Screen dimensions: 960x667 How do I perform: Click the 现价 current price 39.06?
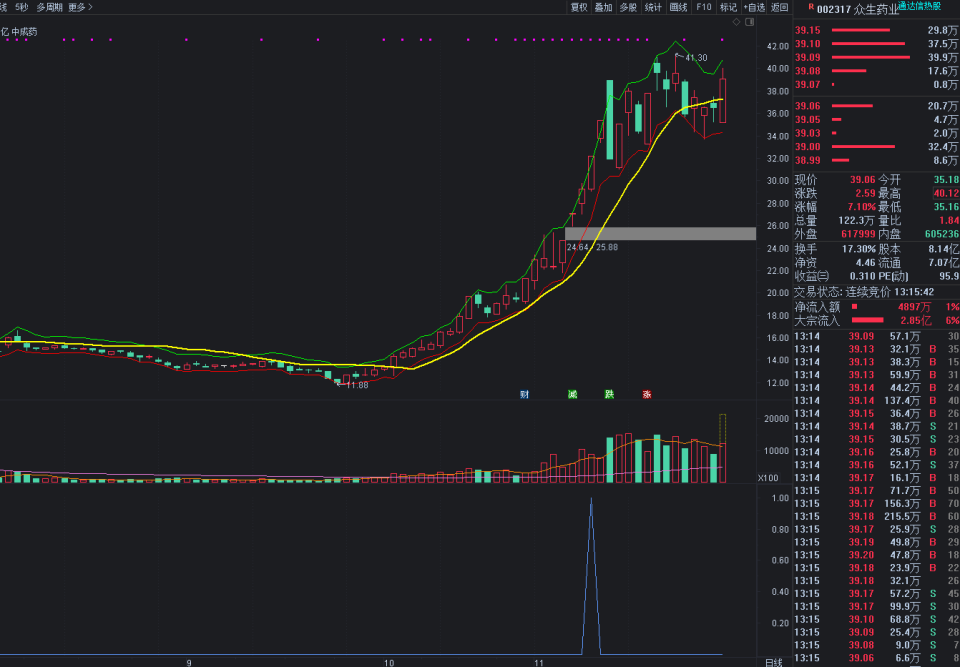(x=863, y=180)
